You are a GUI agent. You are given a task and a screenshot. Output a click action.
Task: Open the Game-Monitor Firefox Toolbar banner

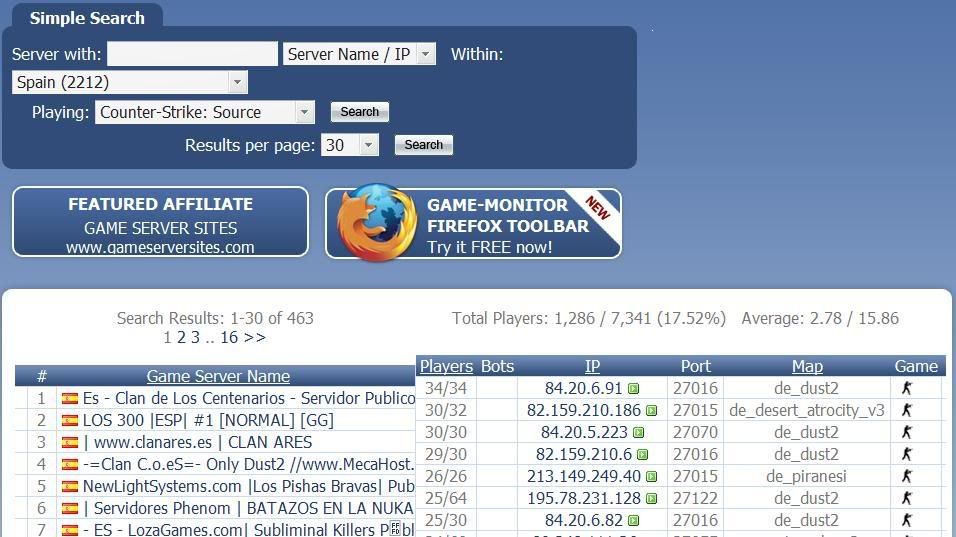tap(474, 223)
